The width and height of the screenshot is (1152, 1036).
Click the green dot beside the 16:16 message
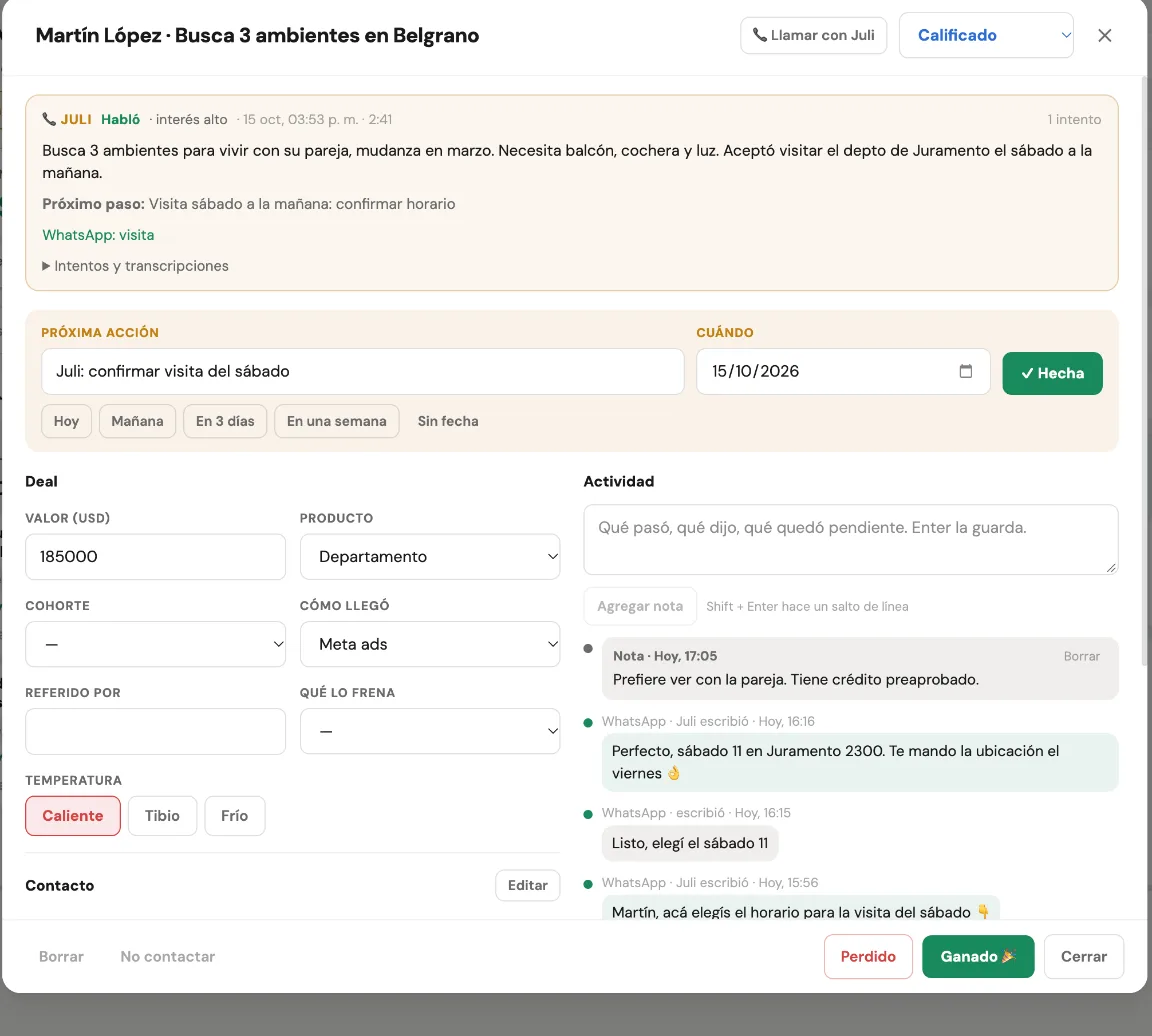click(588, 723)
